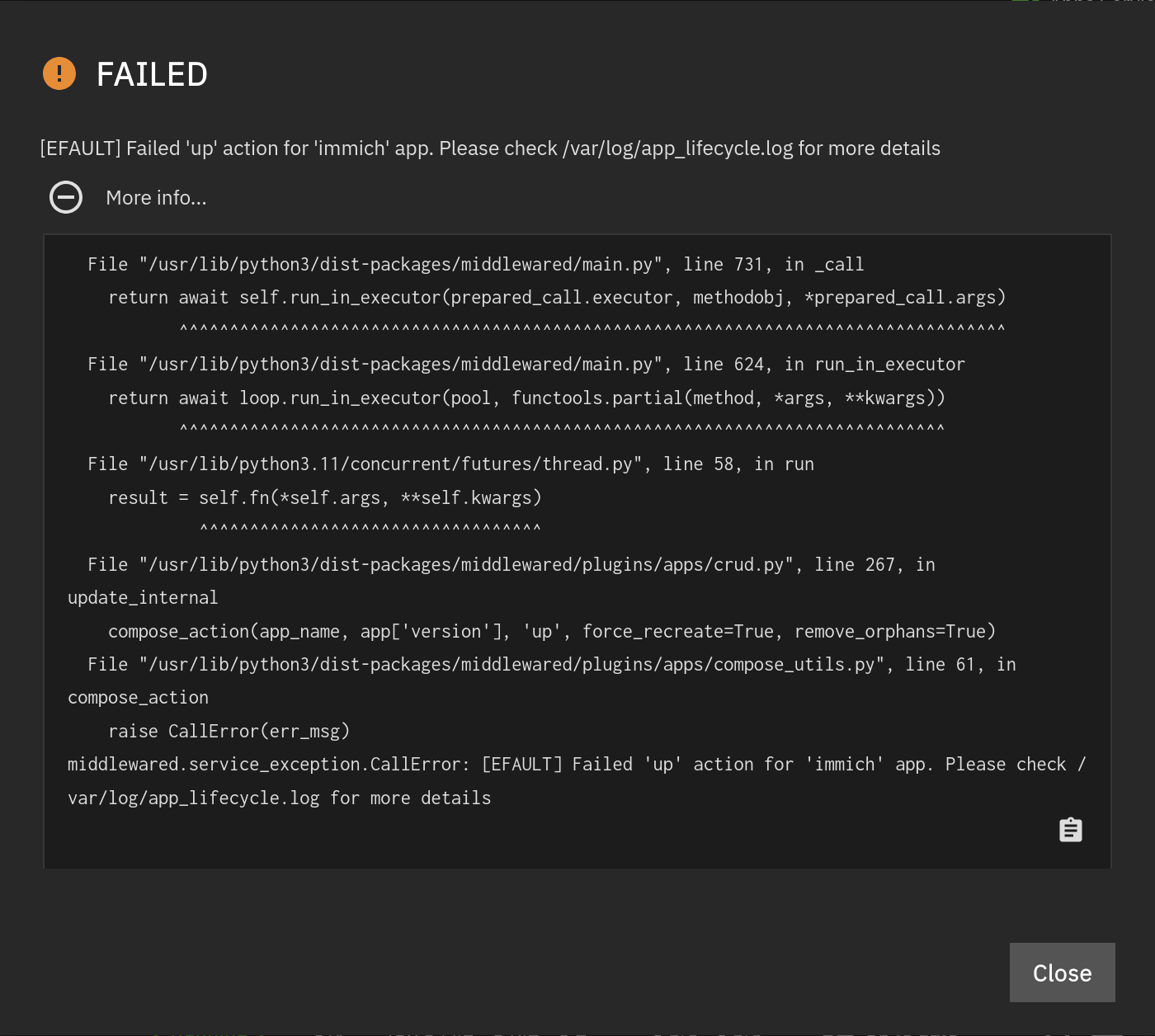The image size is (1155, 1036).
Task: Click the 'return await self.run_in_executor' line
Action: (x=556, y=298)
